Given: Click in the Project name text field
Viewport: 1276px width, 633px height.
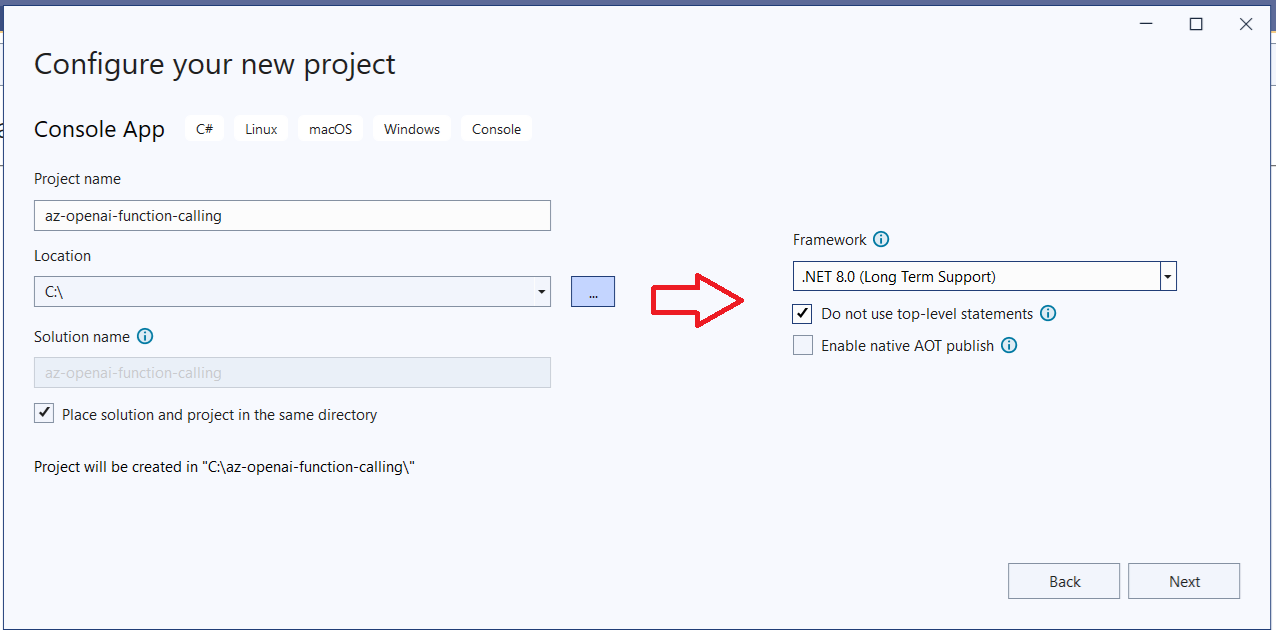Looking at the screenshot, I should click(292, 215).
